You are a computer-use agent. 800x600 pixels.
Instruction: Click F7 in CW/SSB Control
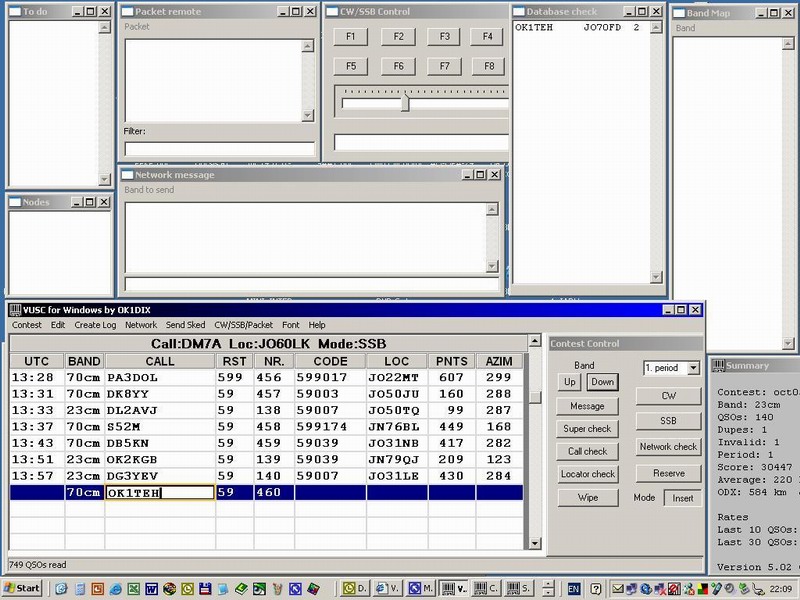tap(444, 66)
